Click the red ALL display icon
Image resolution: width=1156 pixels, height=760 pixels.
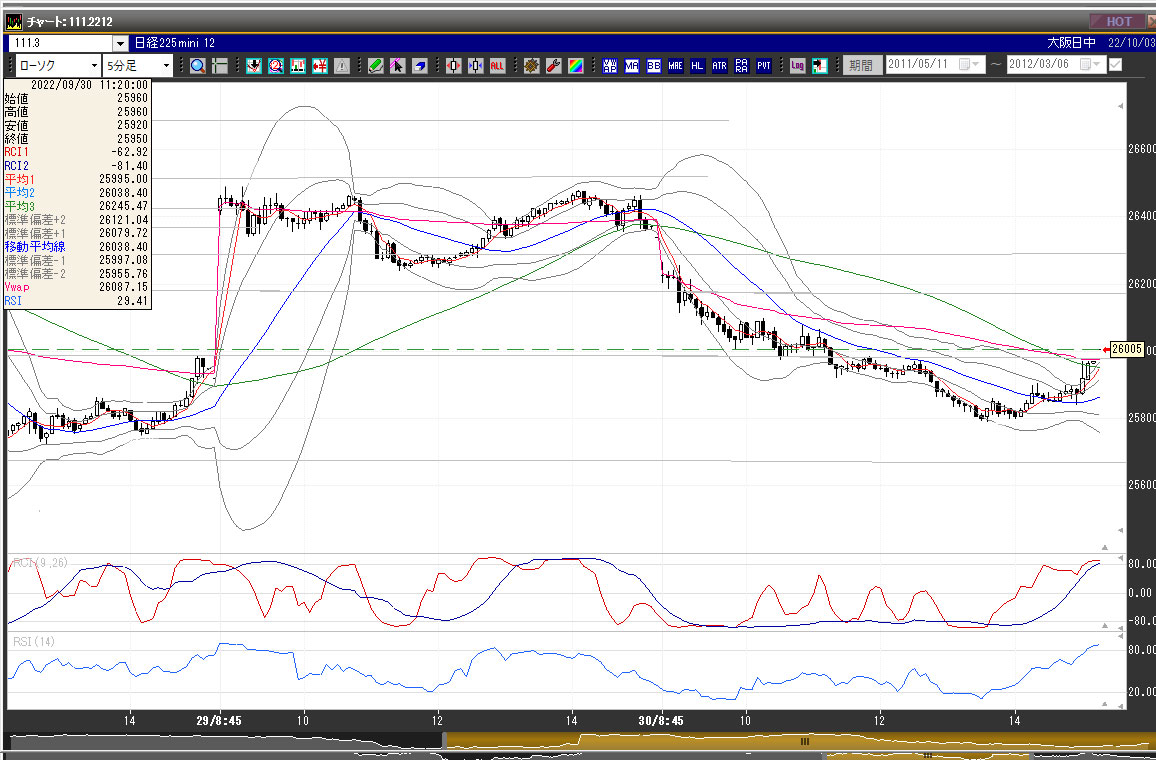498,66
